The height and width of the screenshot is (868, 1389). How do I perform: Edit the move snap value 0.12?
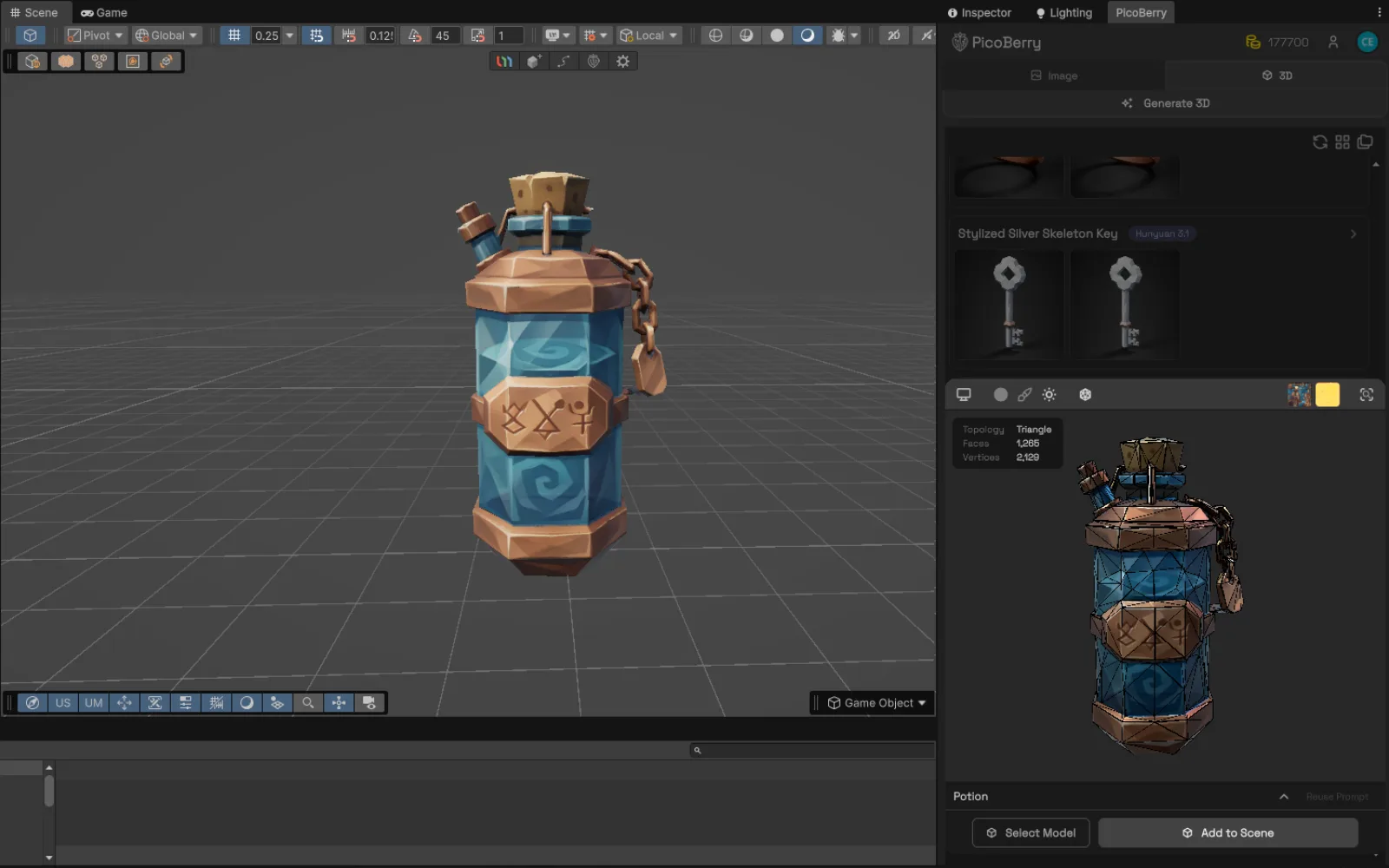click(380, 36)
